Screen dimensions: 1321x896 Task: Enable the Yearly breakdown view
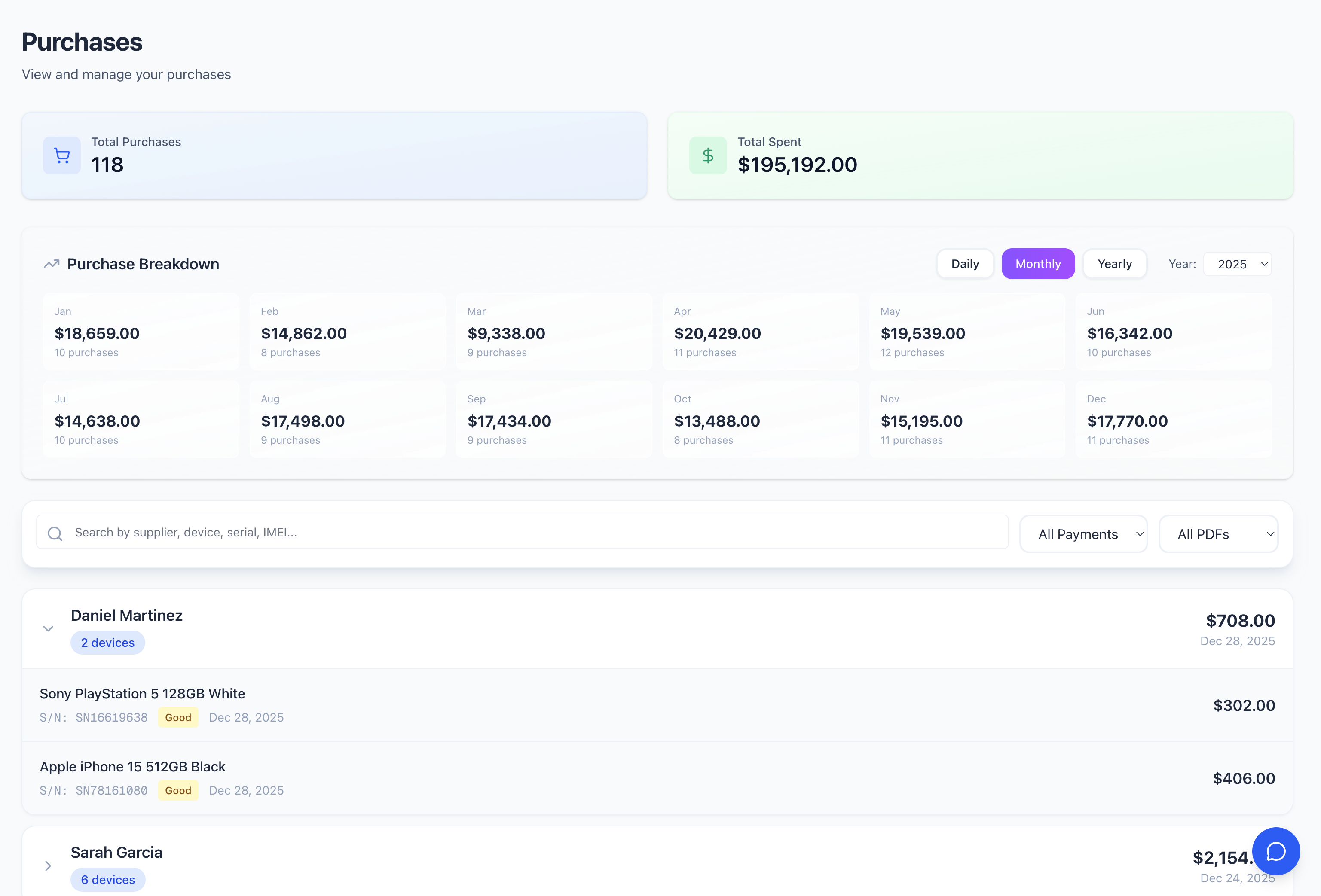(x=1114, y=264)
